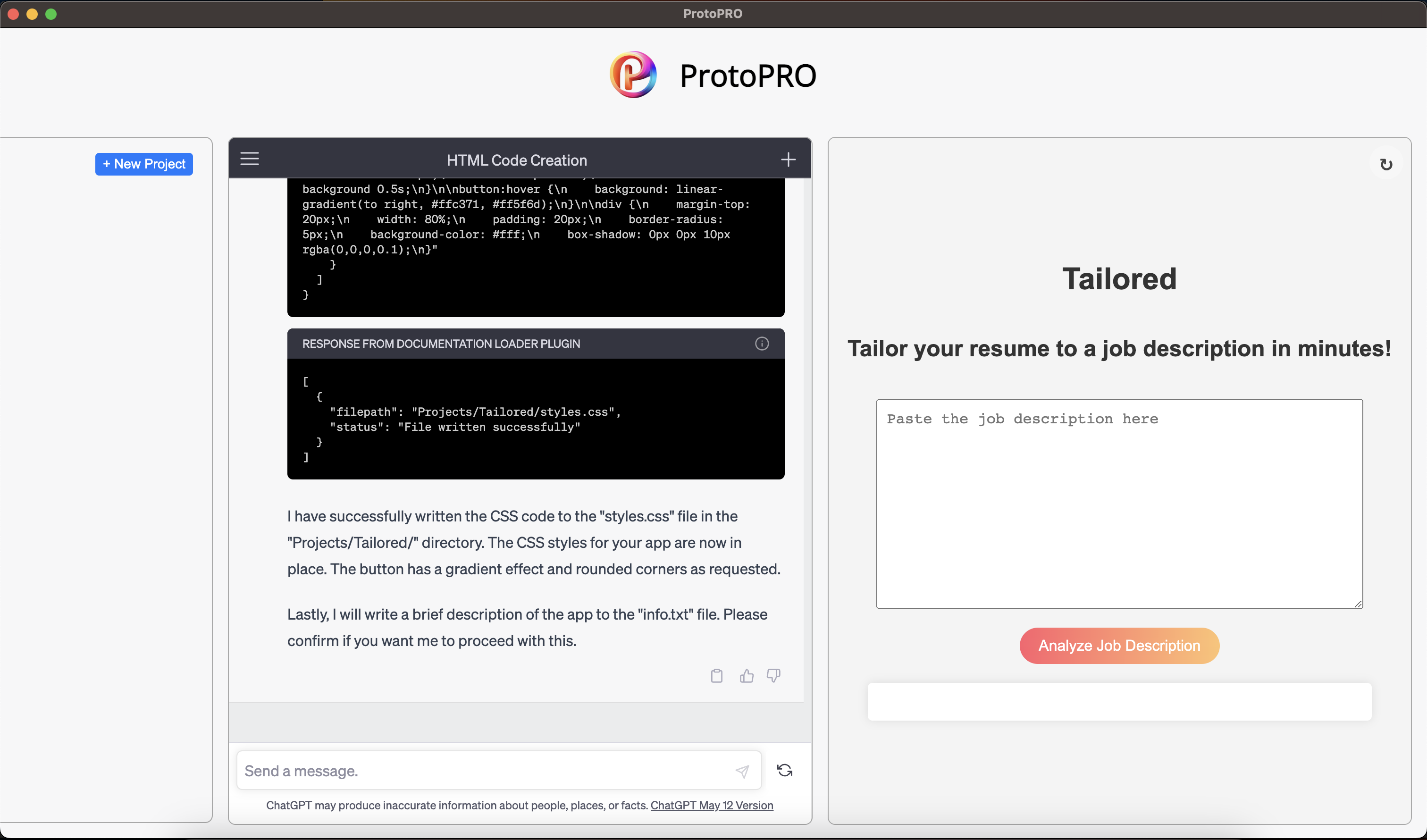
Task: Click the green macOS fullscreen button
Action: point(51,14)
